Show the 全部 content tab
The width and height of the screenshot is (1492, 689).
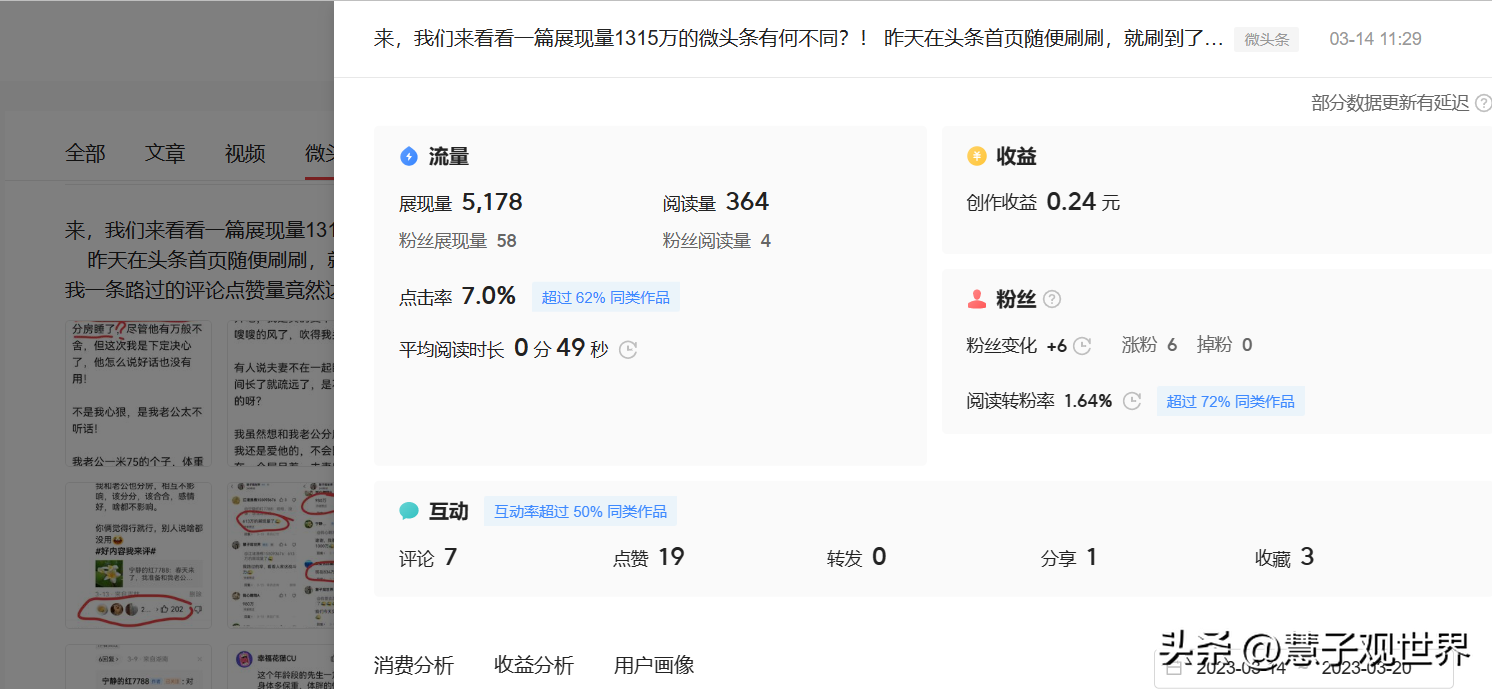coord(85,153)
